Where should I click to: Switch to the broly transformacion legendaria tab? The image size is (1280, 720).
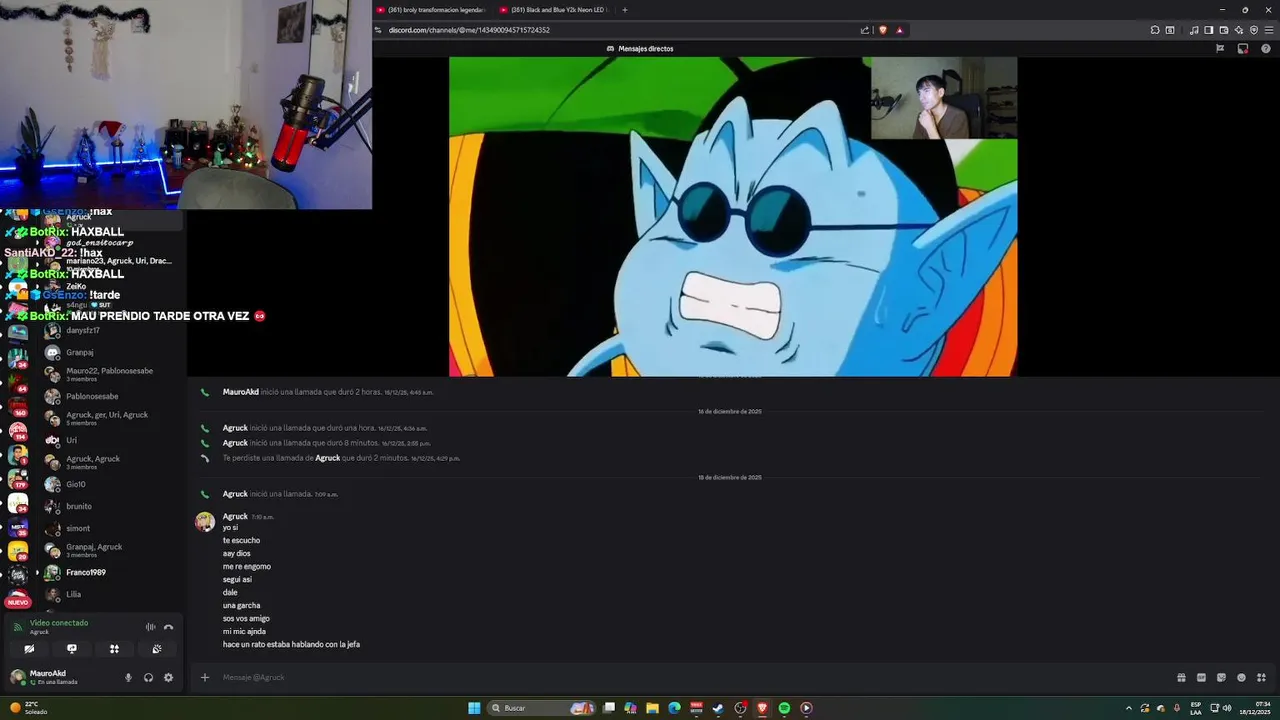pos(430,10)
